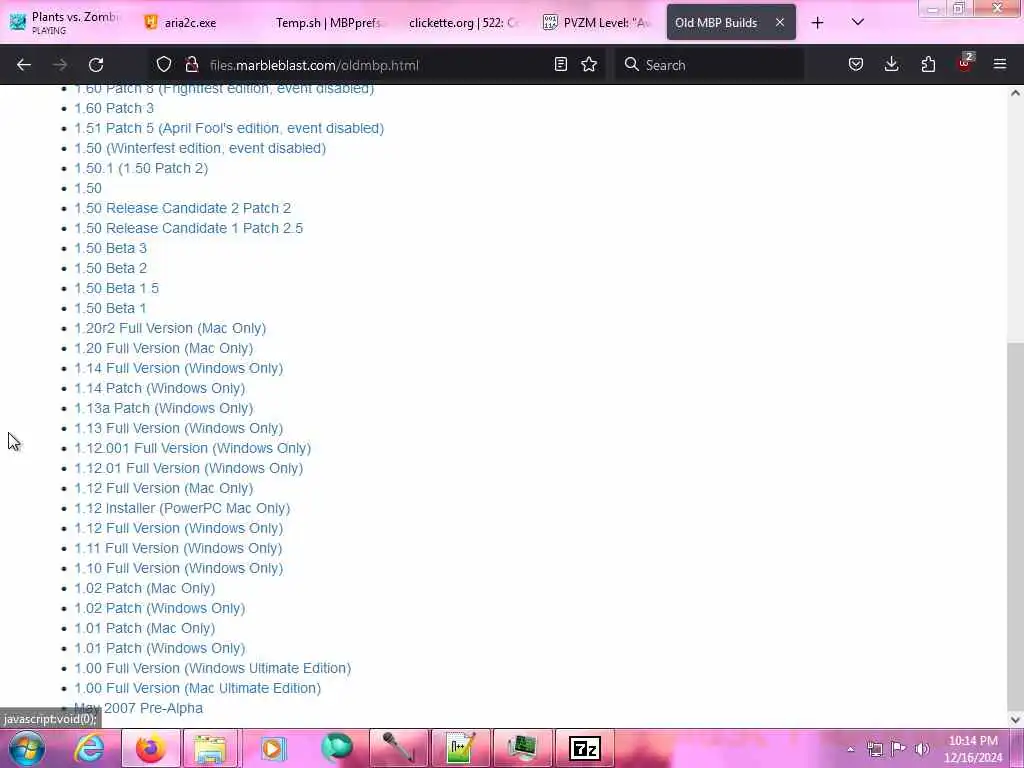Screen dimensions: 1024x768
Task: Reload the current page
Action: (96, 65)
